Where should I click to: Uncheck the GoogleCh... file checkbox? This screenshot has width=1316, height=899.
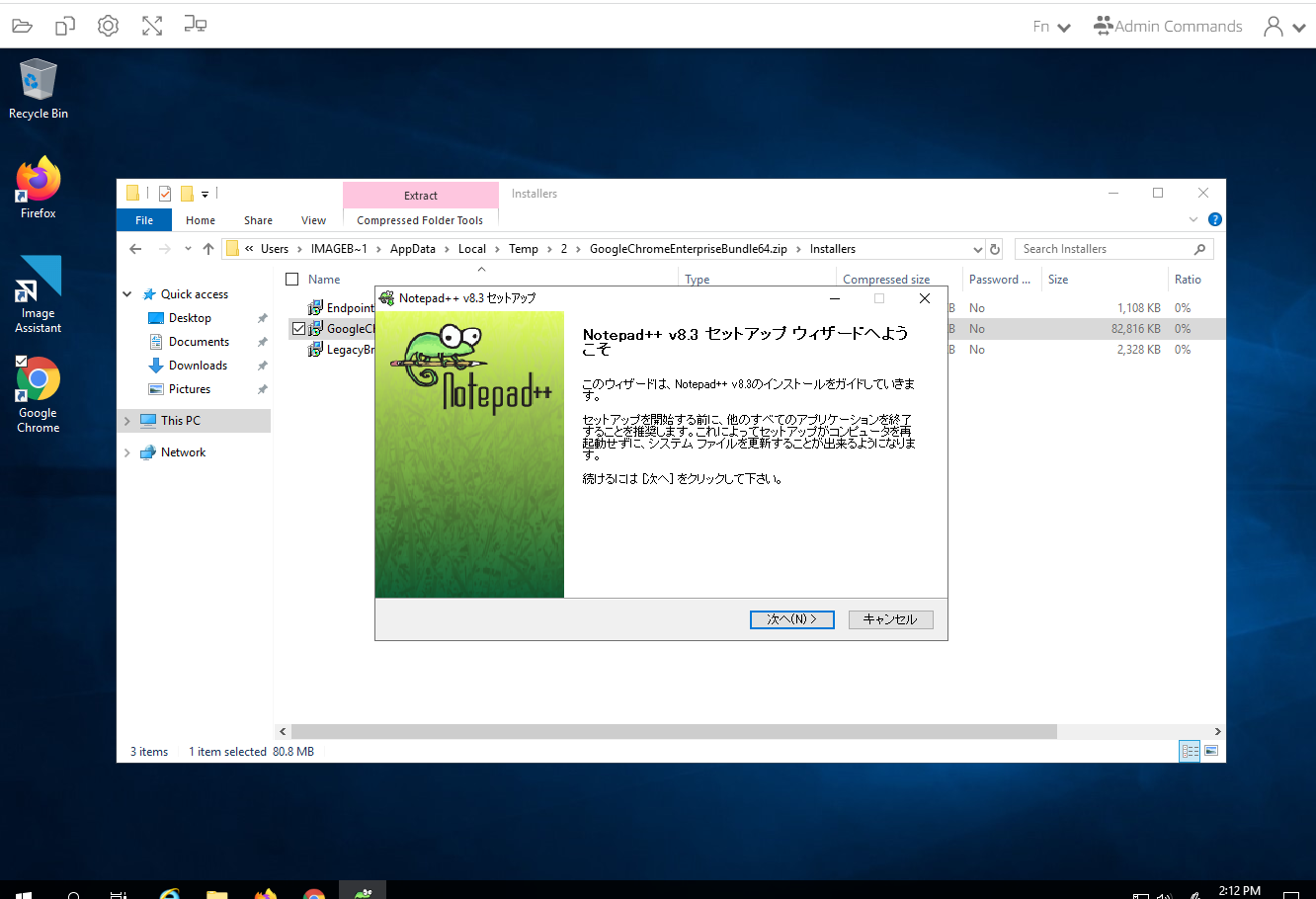(299, 329)
